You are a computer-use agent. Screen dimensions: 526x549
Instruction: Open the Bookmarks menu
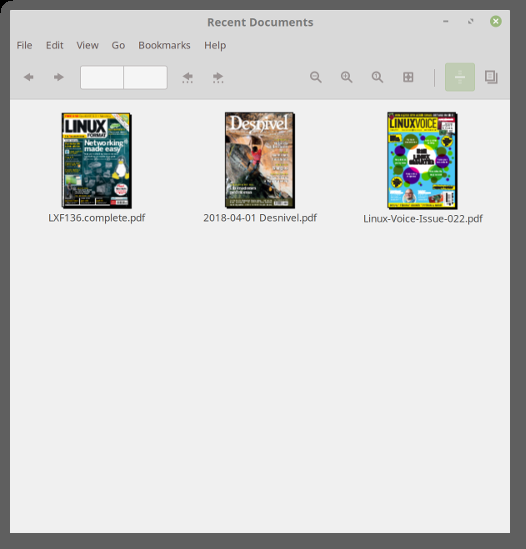pos(164,45)
